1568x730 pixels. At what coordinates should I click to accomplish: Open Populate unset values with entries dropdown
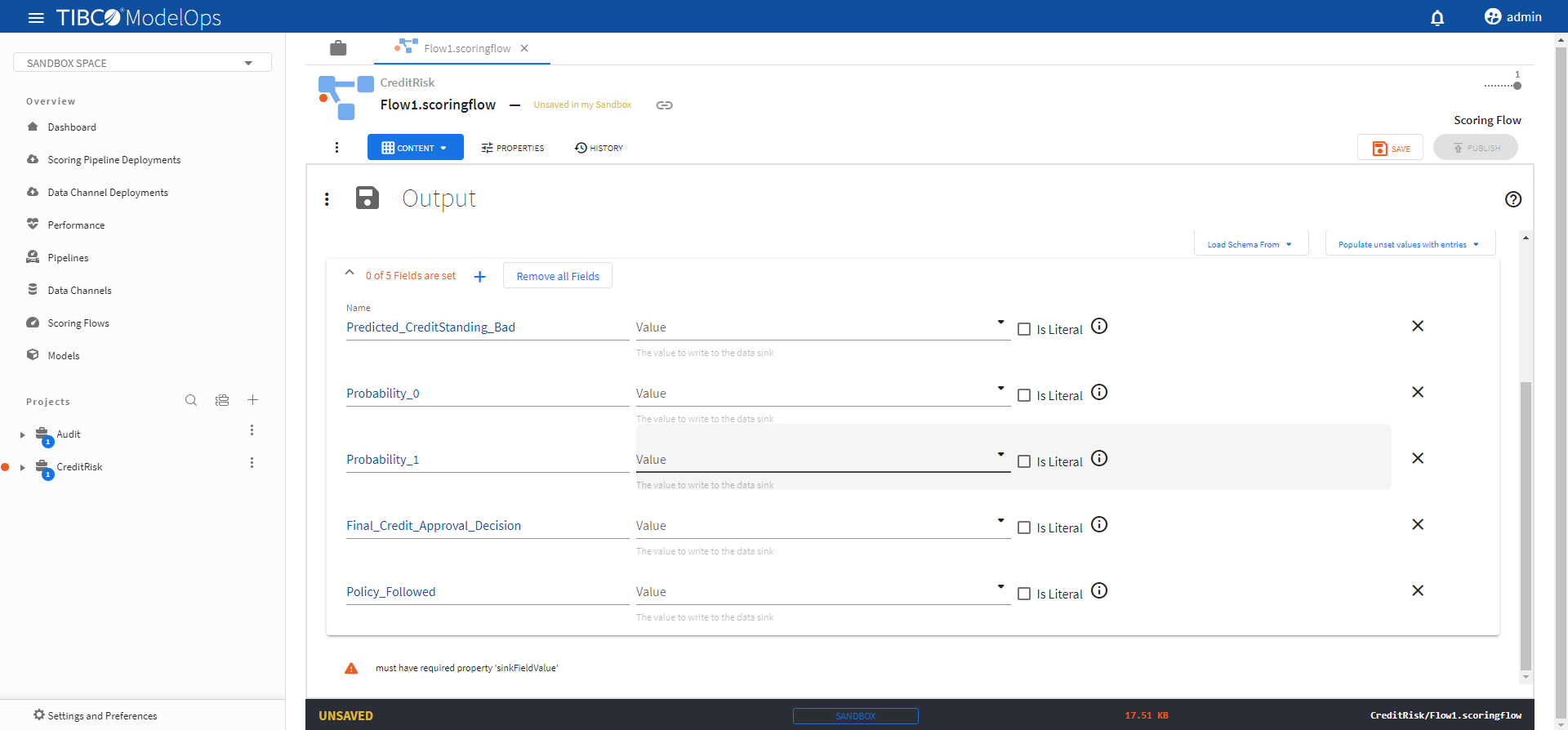click(x=1410, y=244)
